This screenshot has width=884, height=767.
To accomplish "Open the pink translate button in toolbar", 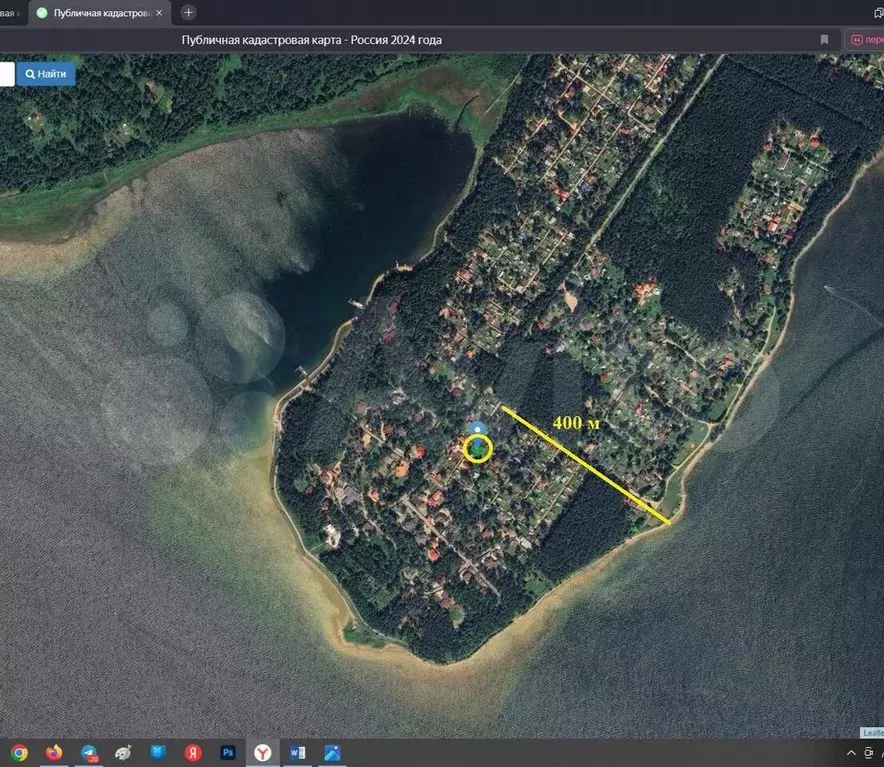I will point(865,40).
